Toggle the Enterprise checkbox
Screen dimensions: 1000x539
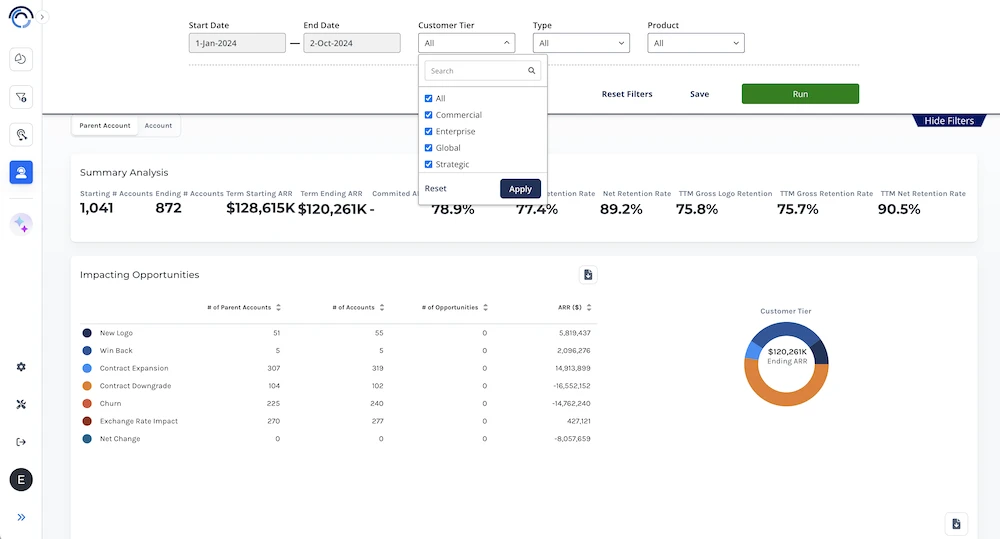point(429,132)
